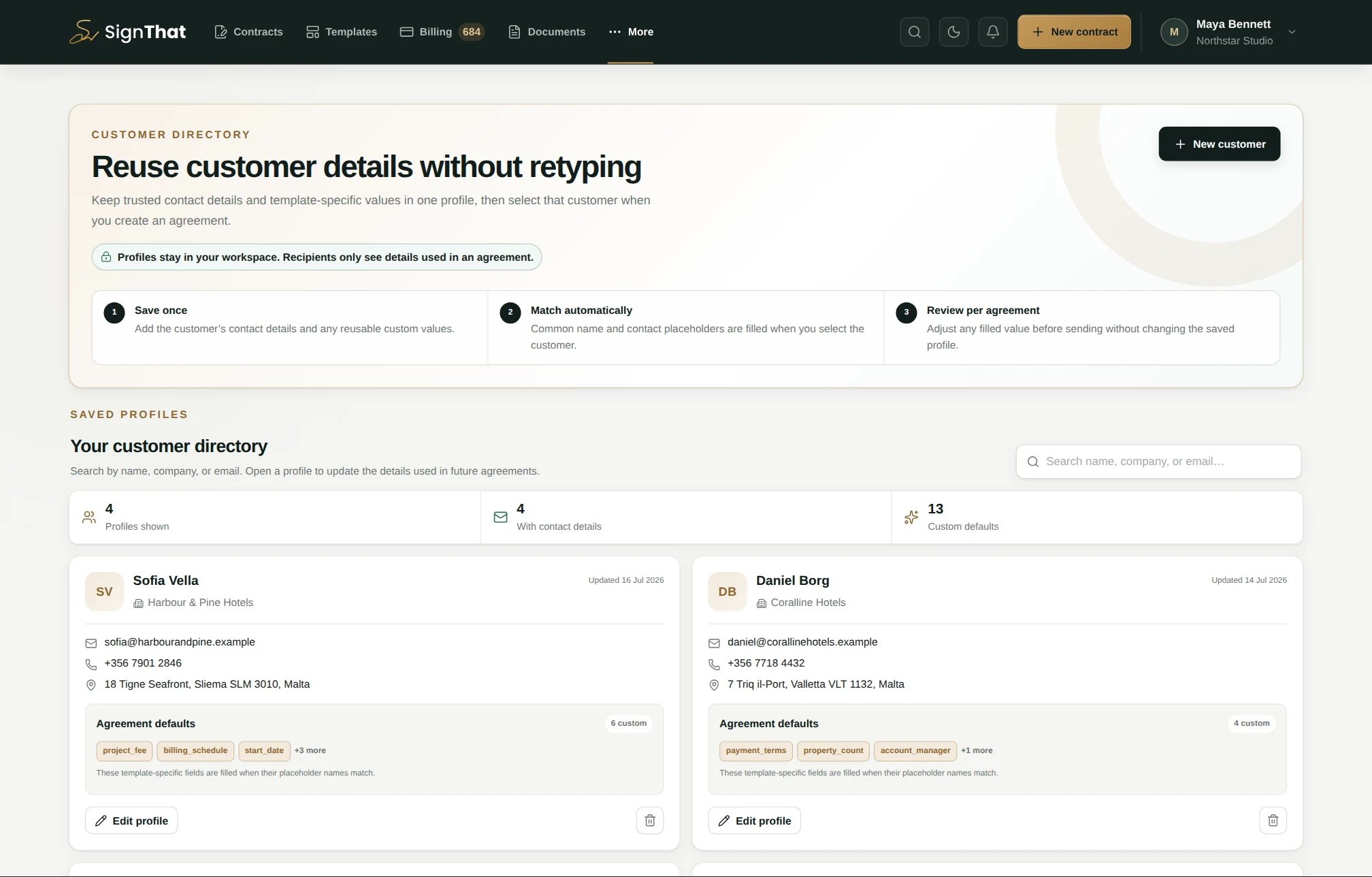1372x877 pixels.
Task: Click building icon beside Harbour & Pine Hotels
Action: pos(138,603)
